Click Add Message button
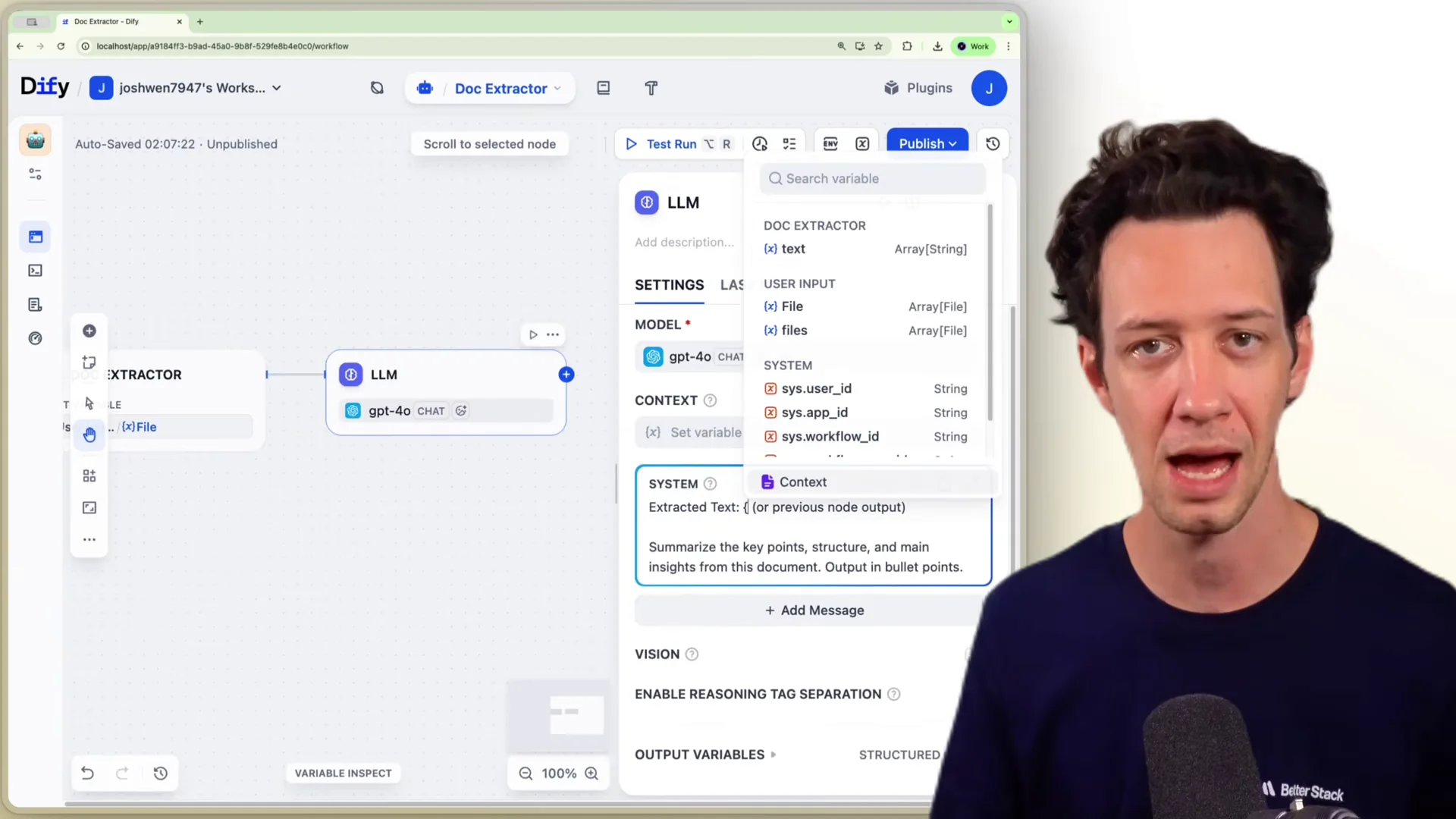The image size is (1456, 819). (x=814, y=610)
